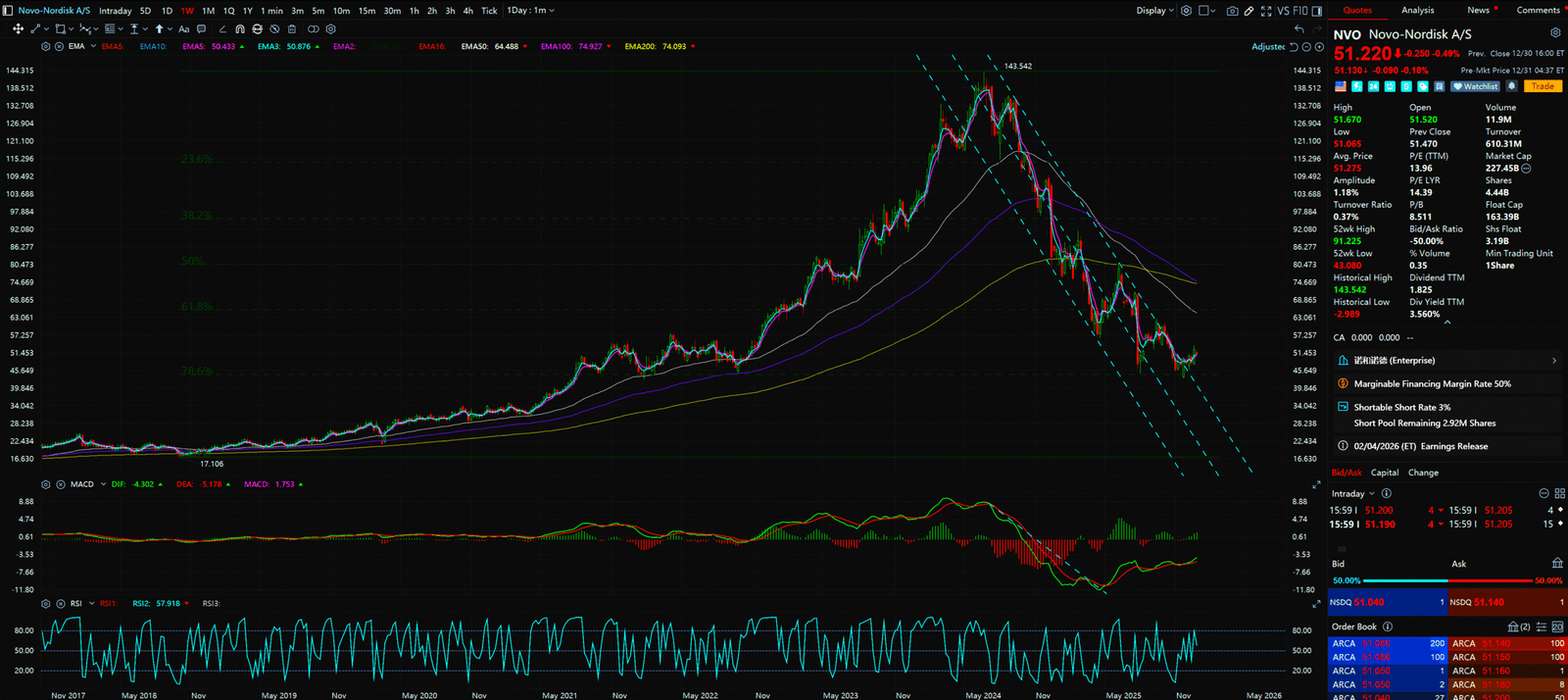Open the Capital tab

click(x=1385, y=473)
